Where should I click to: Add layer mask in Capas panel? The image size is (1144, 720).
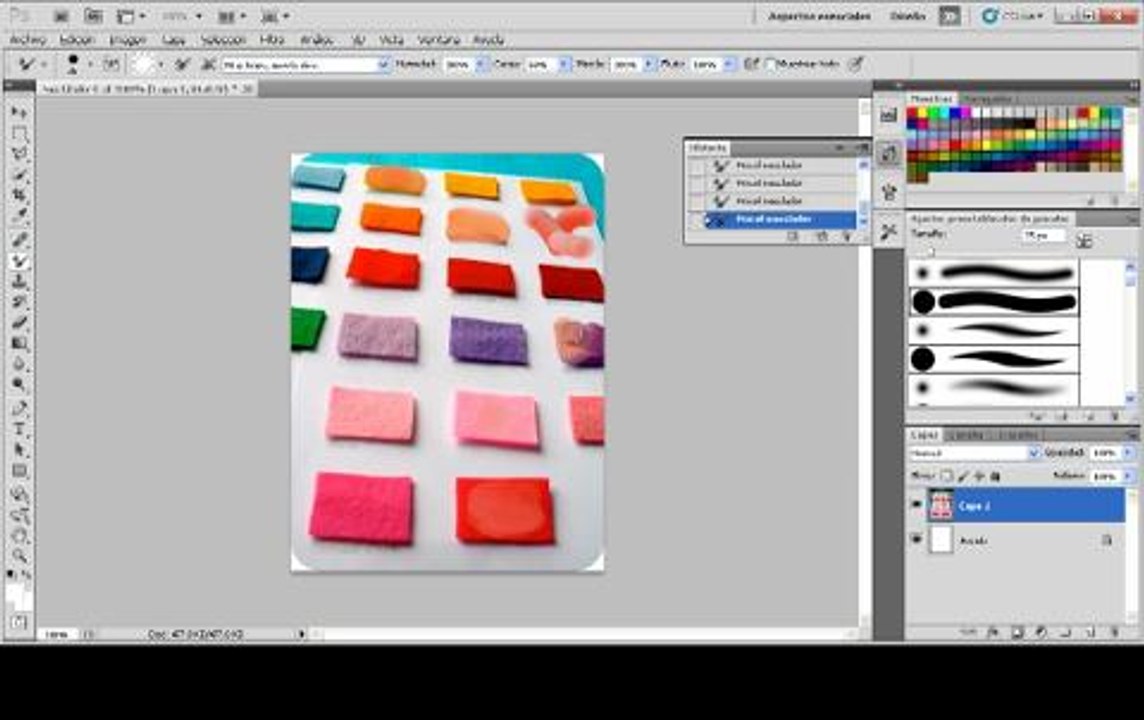click(x=1017, y=632)
